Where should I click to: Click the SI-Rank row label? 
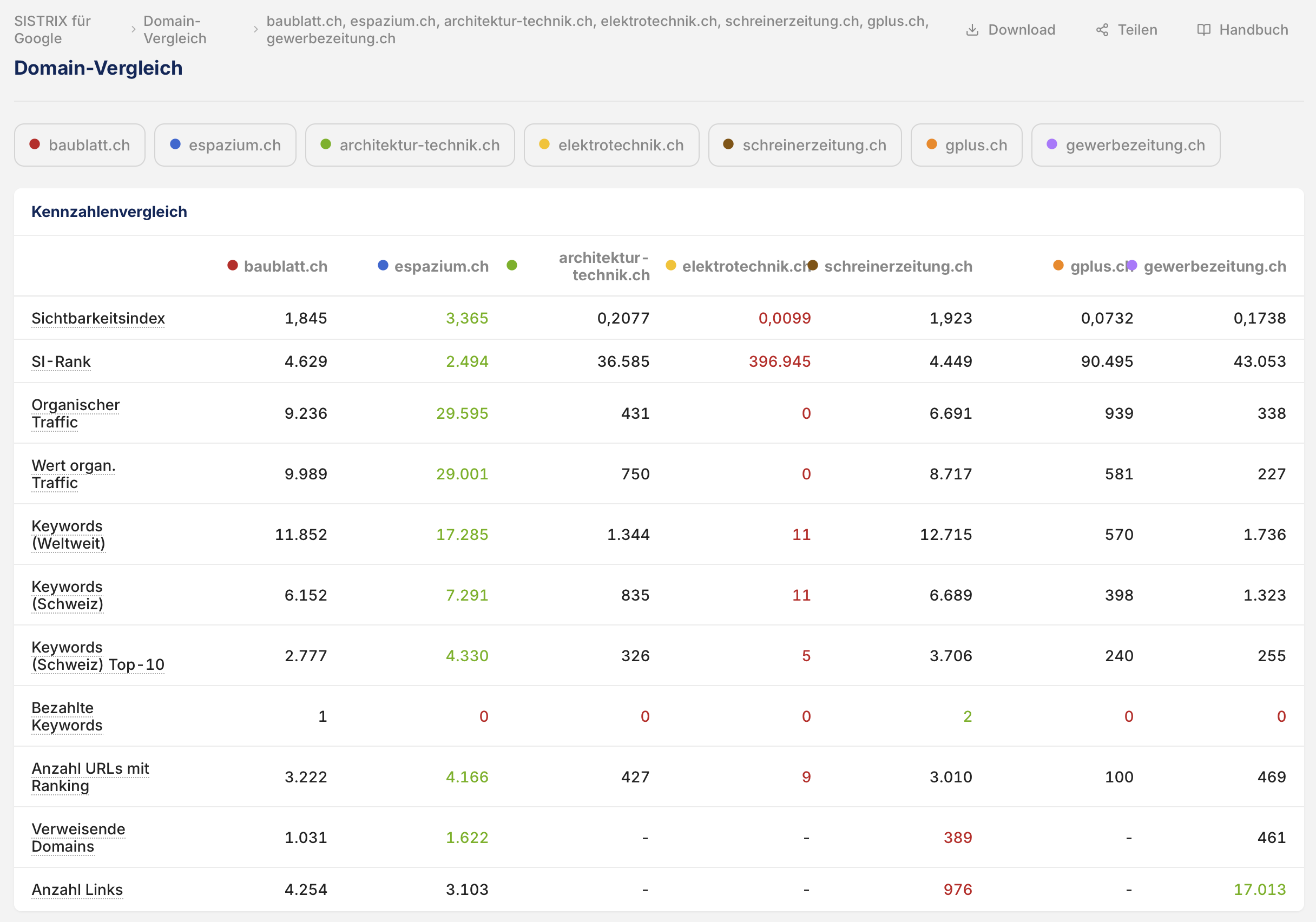point(61,361)
